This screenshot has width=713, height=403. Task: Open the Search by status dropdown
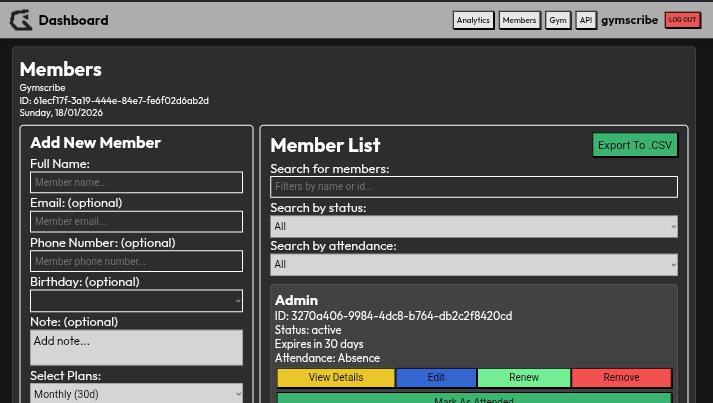[474, 226]
